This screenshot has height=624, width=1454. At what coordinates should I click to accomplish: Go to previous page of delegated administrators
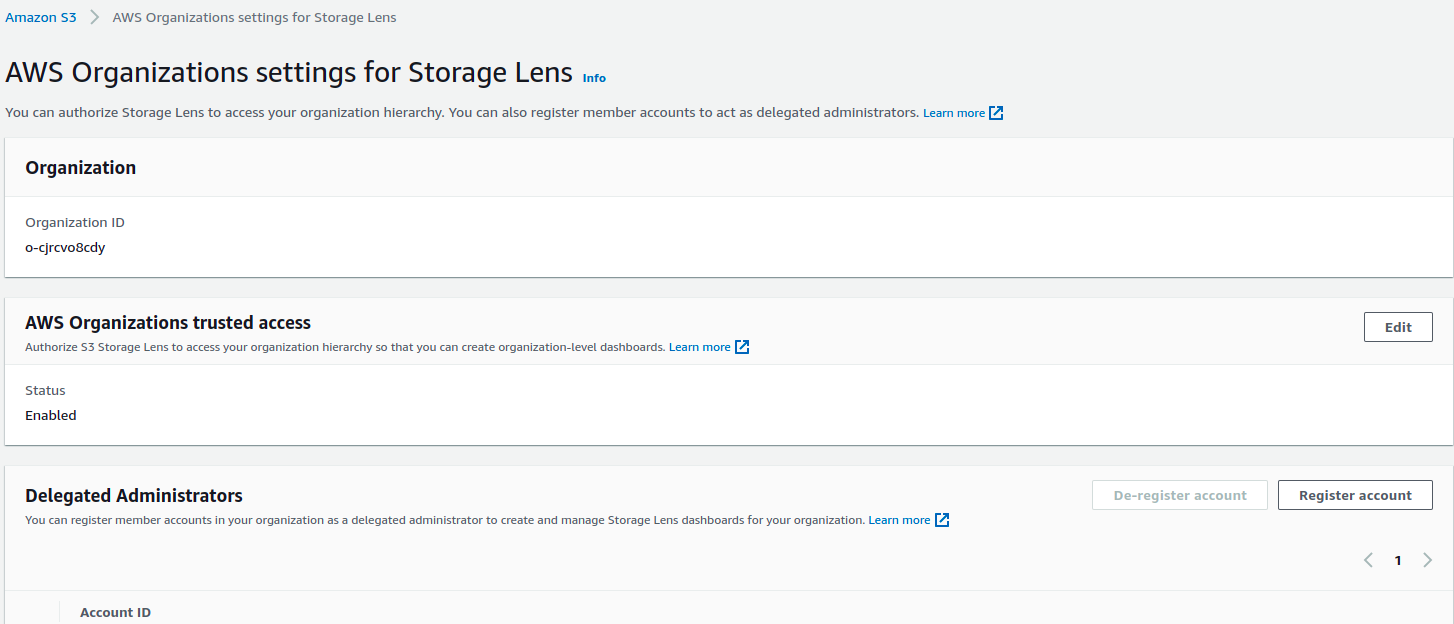(x=1368, y=560)
